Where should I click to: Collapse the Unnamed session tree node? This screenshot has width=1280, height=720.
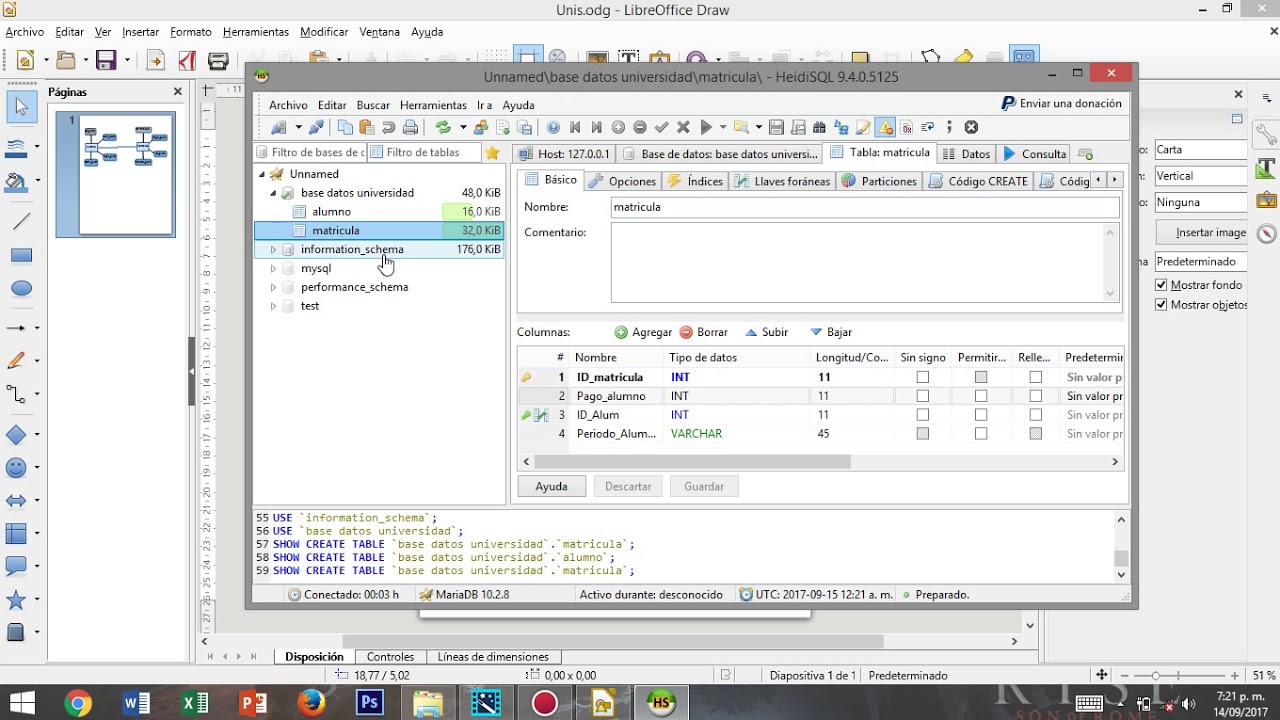(x=262, y=174)
